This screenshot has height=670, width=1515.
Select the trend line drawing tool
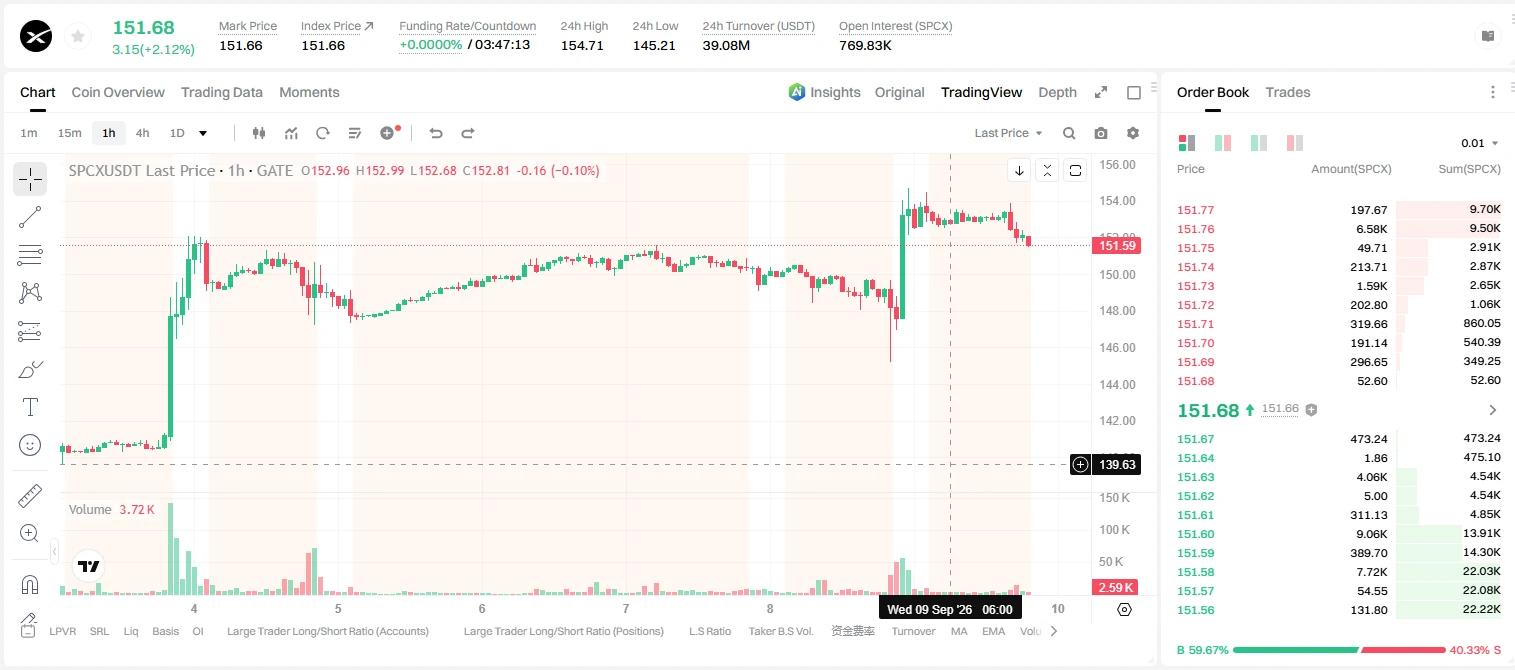point(30,217)
